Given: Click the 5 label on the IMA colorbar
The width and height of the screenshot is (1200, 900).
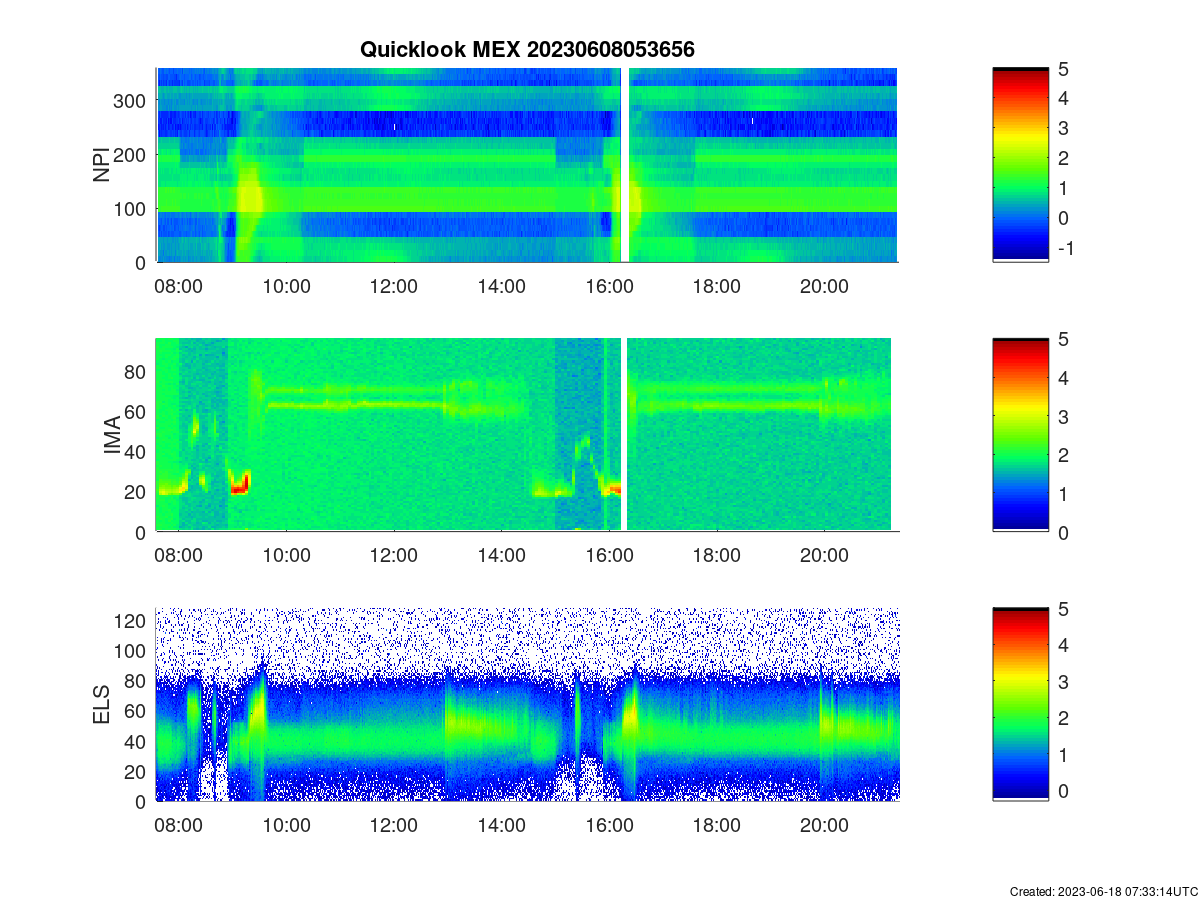Looking at the screenshot, I should (1063, 339).
